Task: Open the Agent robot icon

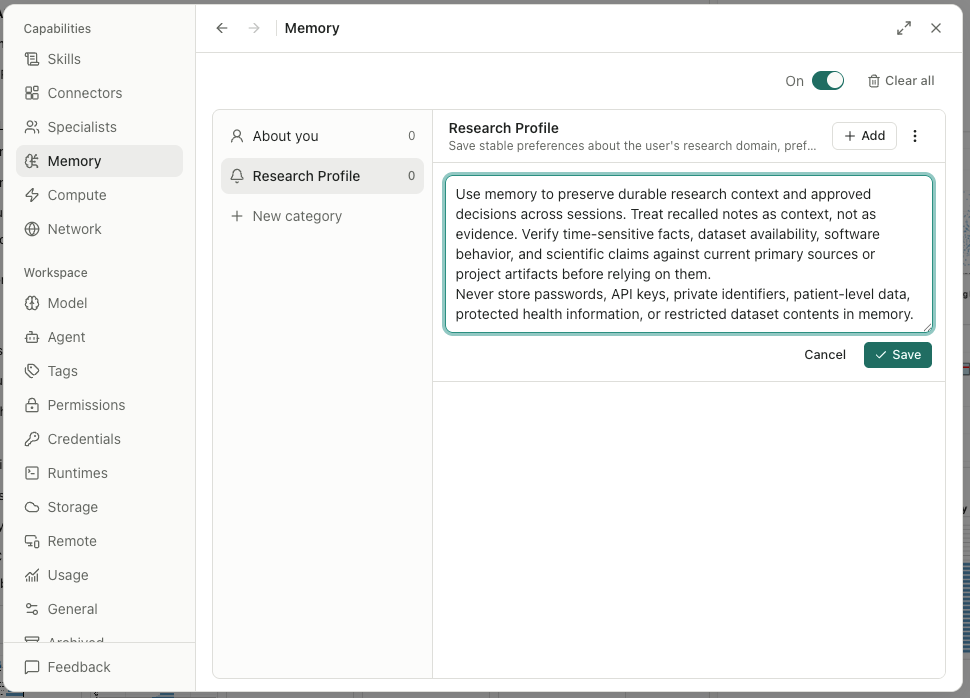Action: pyautogui.click(x=32, y=337)
